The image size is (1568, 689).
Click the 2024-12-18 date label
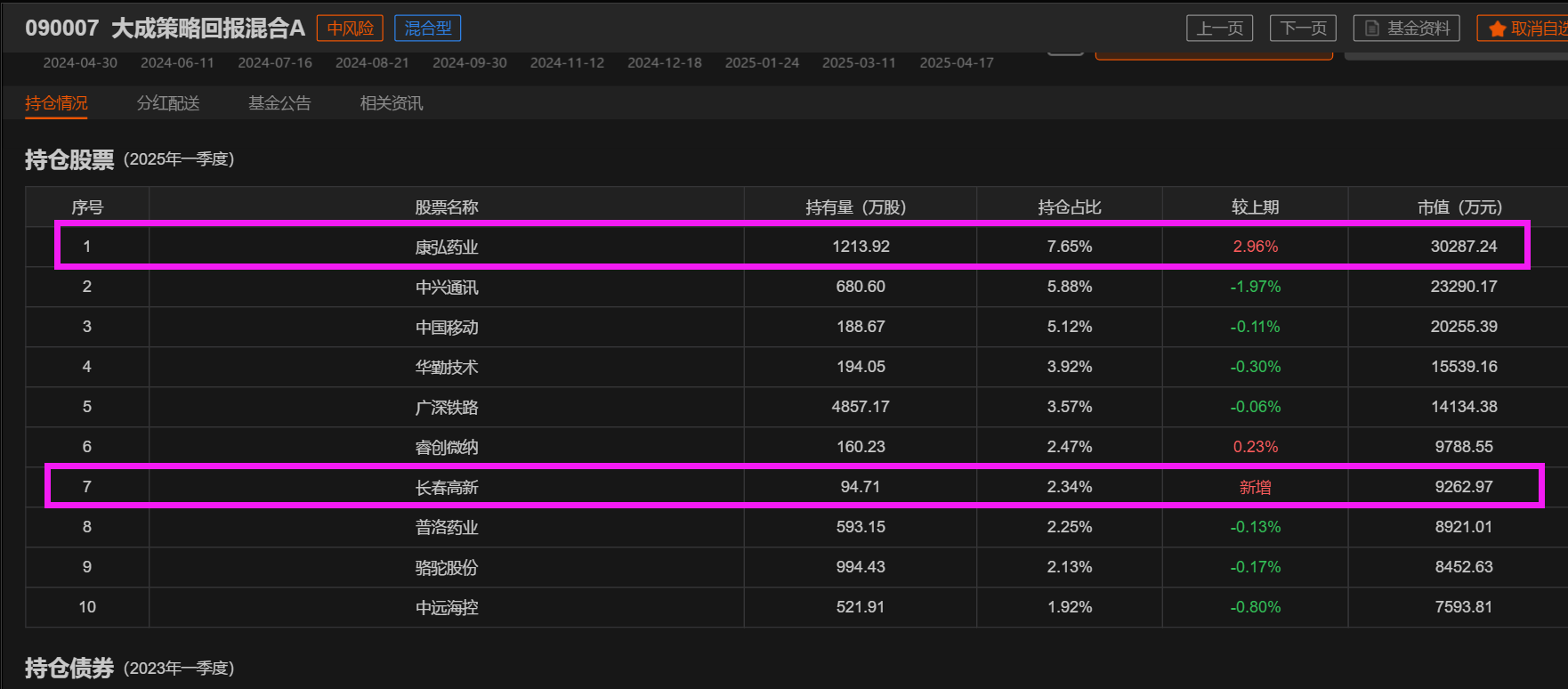[665, 63]
